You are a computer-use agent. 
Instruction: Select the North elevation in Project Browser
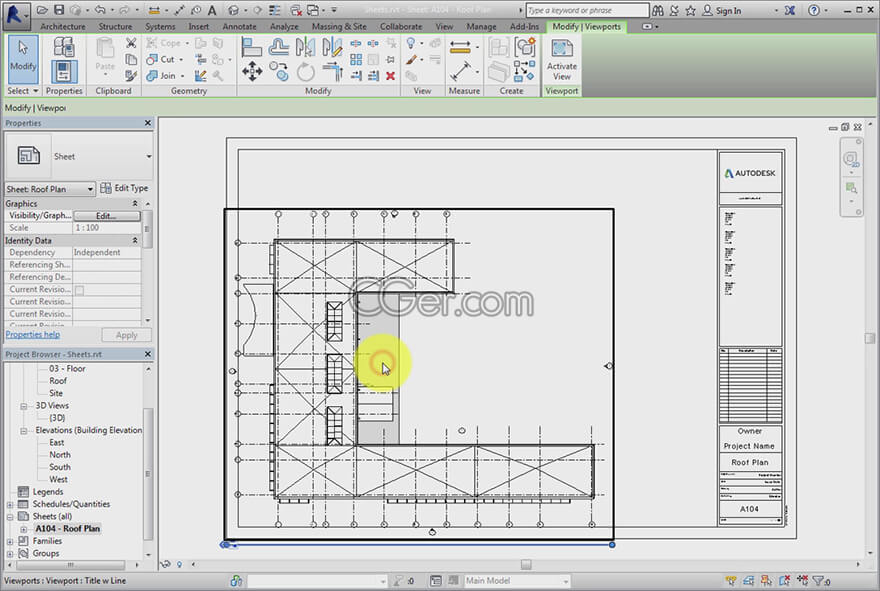(x=59, y=455)
